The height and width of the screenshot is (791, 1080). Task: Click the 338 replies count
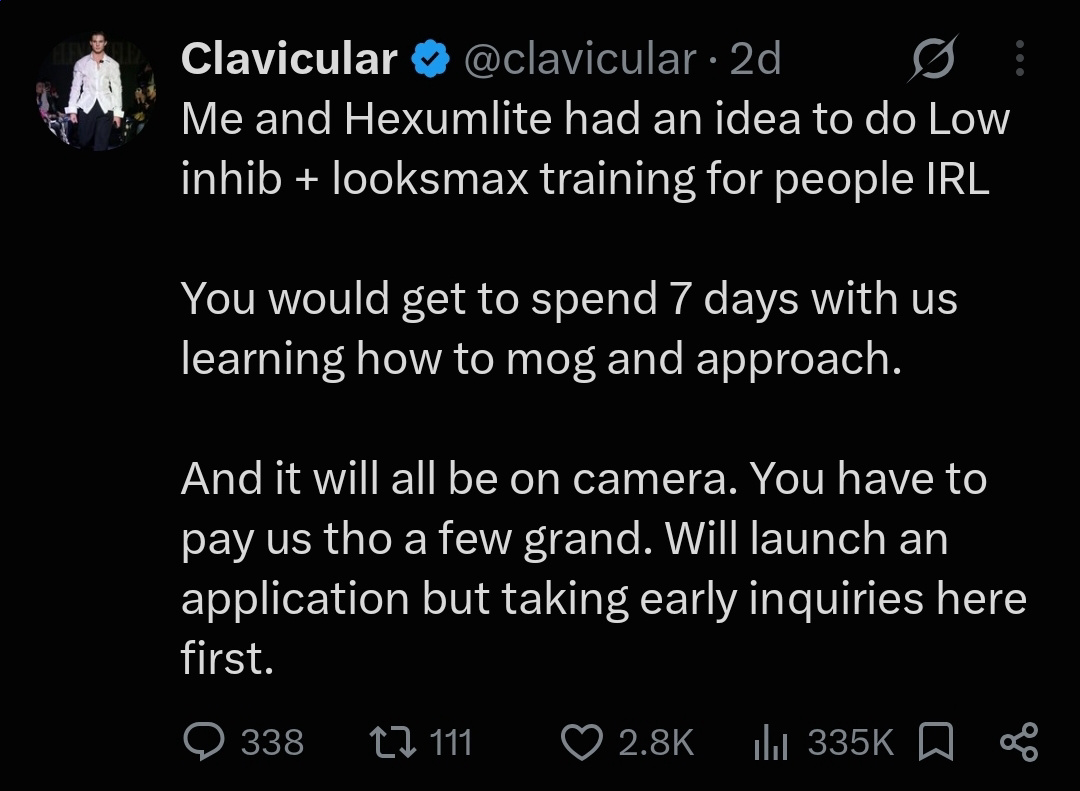[x=272, y=743]
